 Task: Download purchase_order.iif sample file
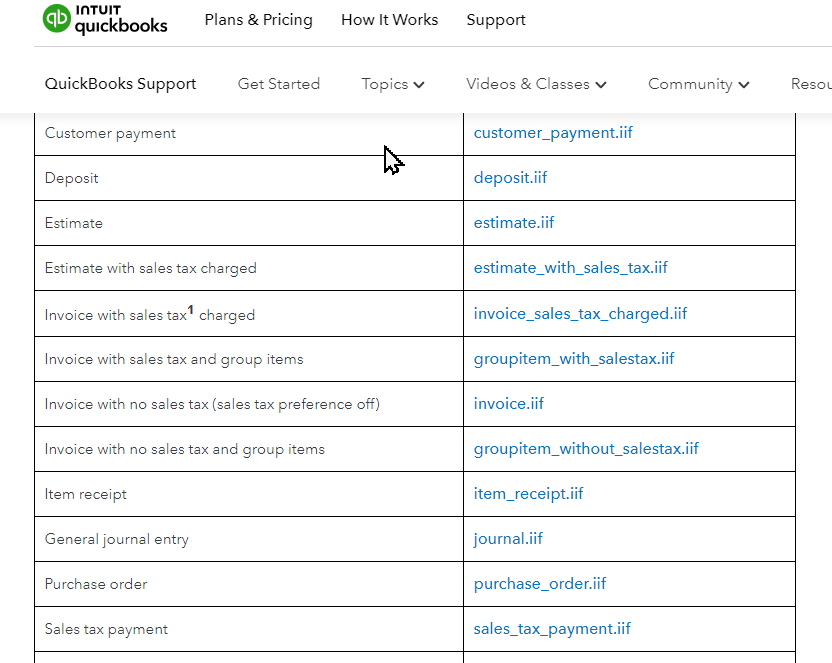pos(540,584)
